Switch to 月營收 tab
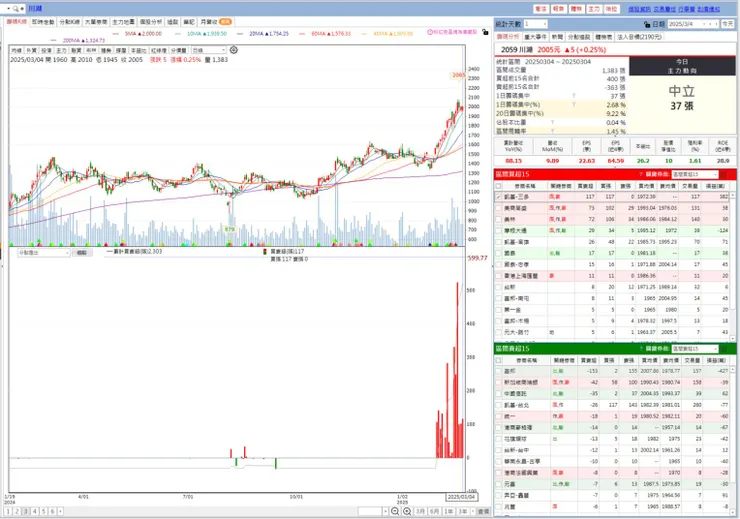Viewport: 740px width, 519px height. (x=215, y=22)
